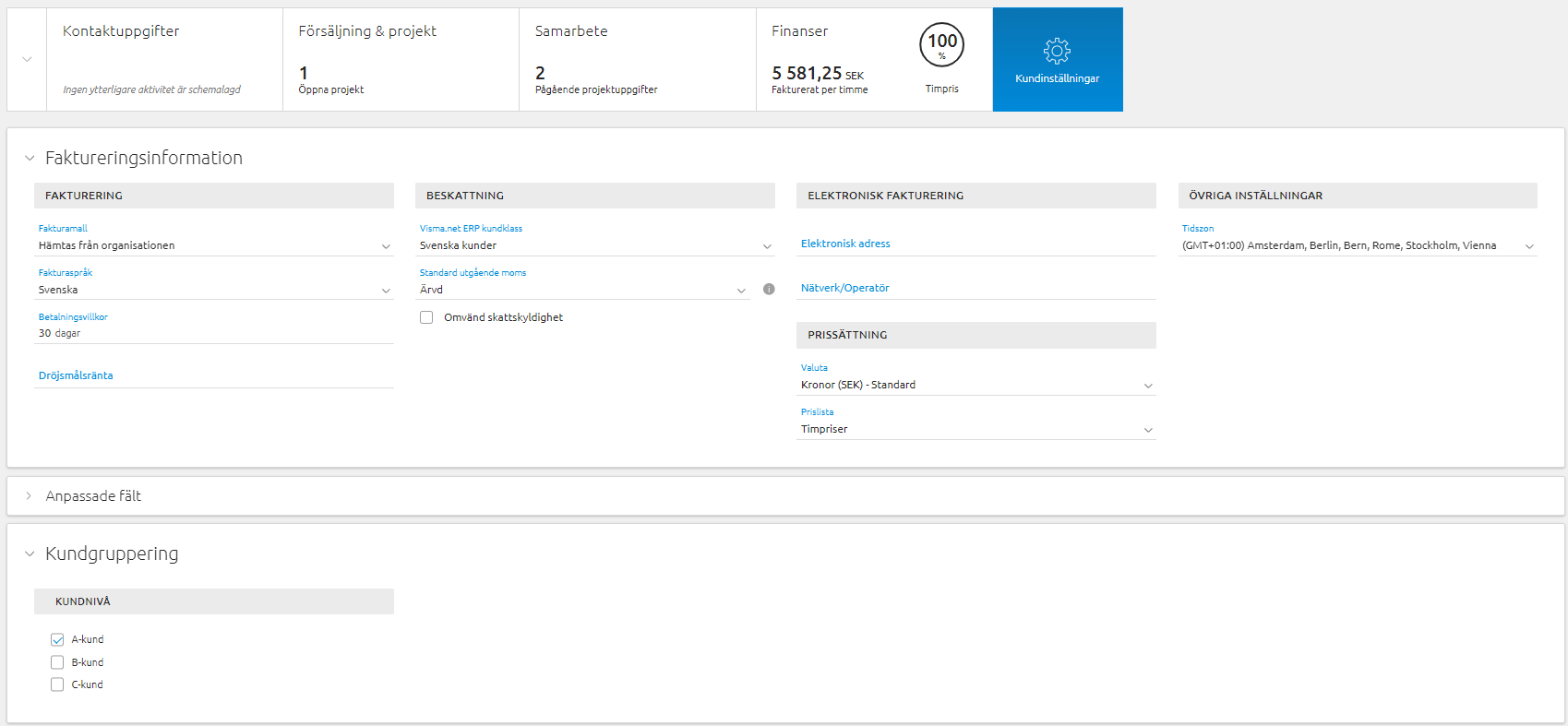Click the 100% Timpris circle indicator

(x=941, y=45)
